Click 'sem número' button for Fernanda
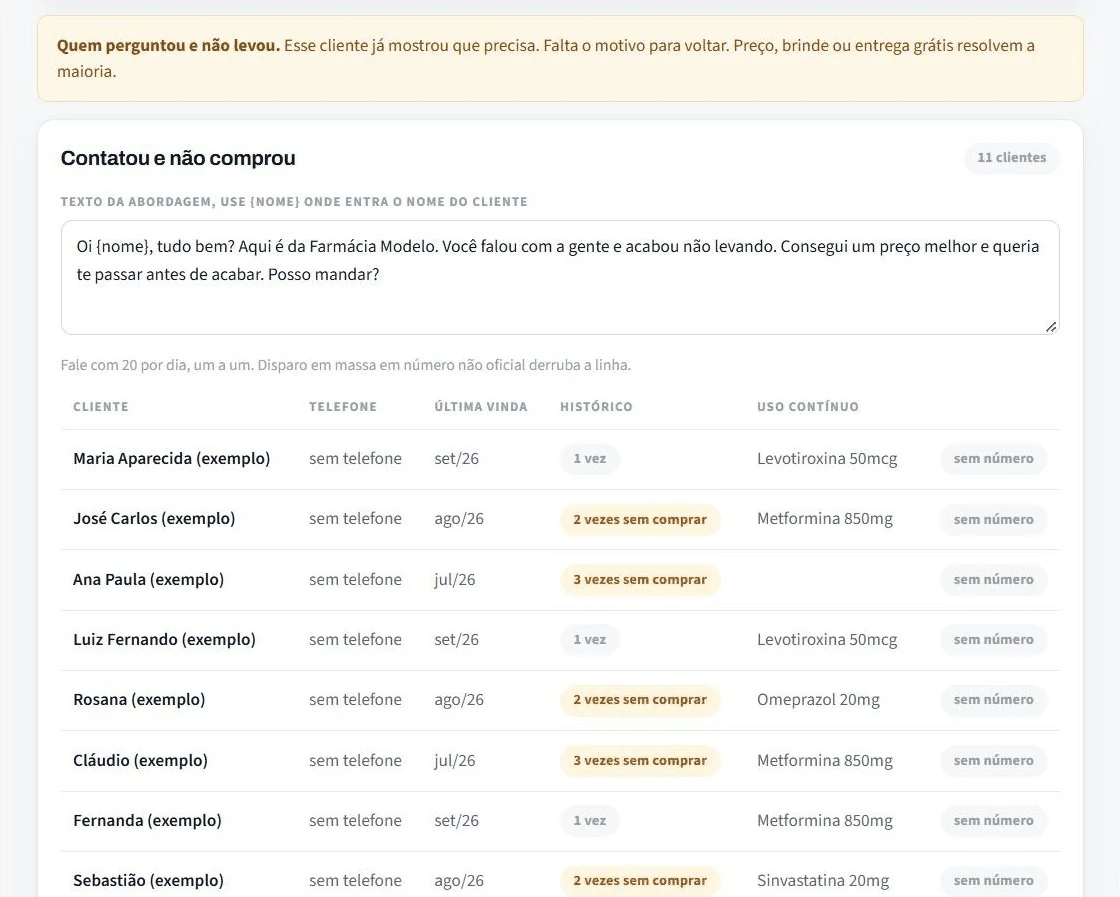The height and width of the screenshot is (897, 1120). coord(993,820)
